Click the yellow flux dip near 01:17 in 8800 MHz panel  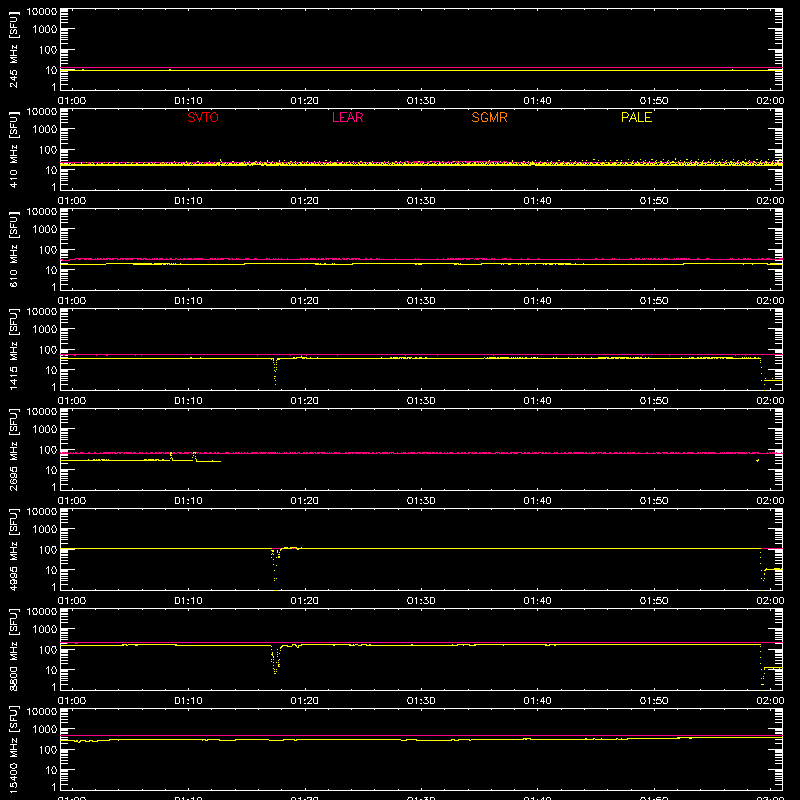pyautogui.click(x=276, y=660)
